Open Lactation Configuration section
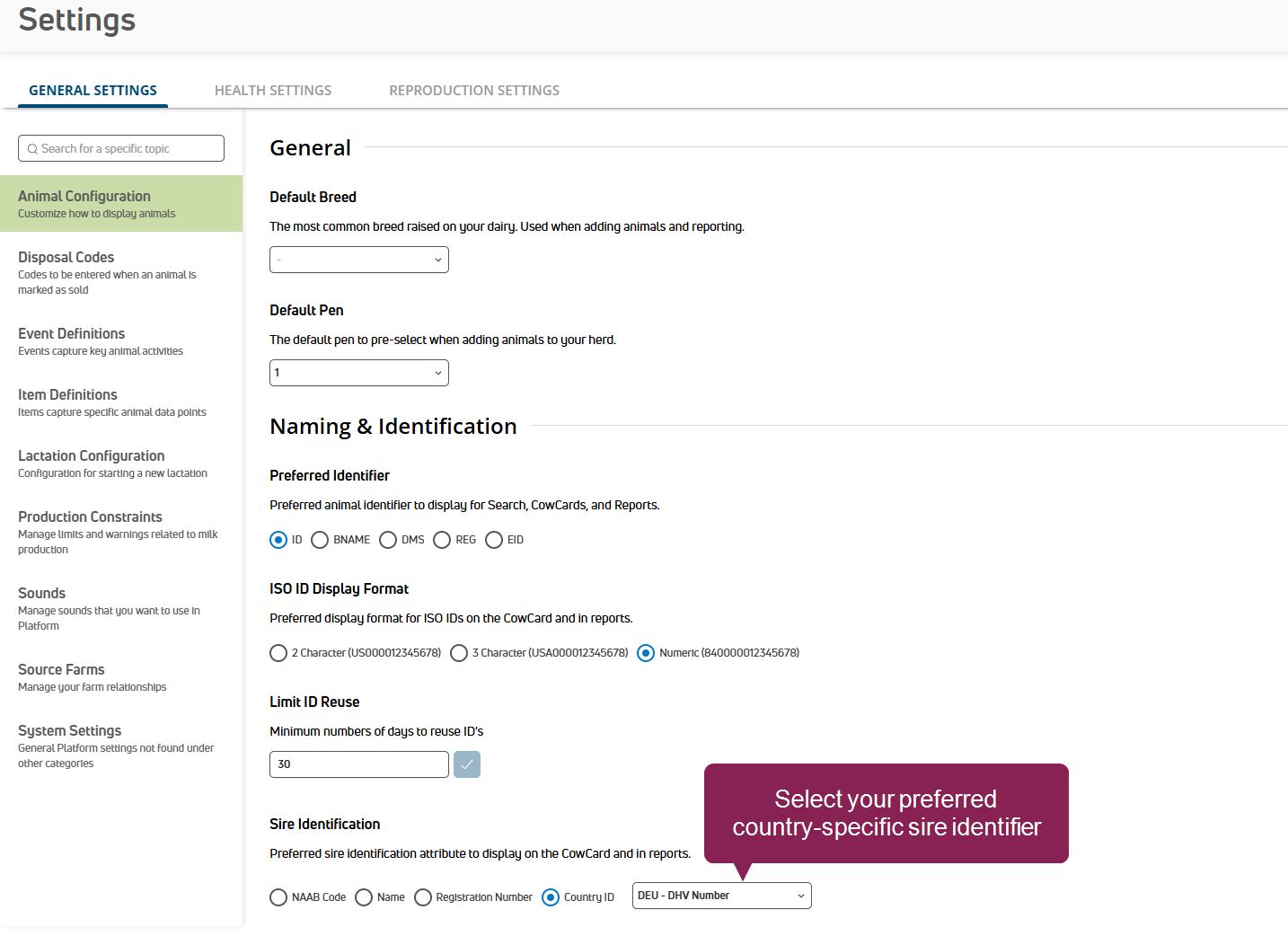 tap(92, 456)
